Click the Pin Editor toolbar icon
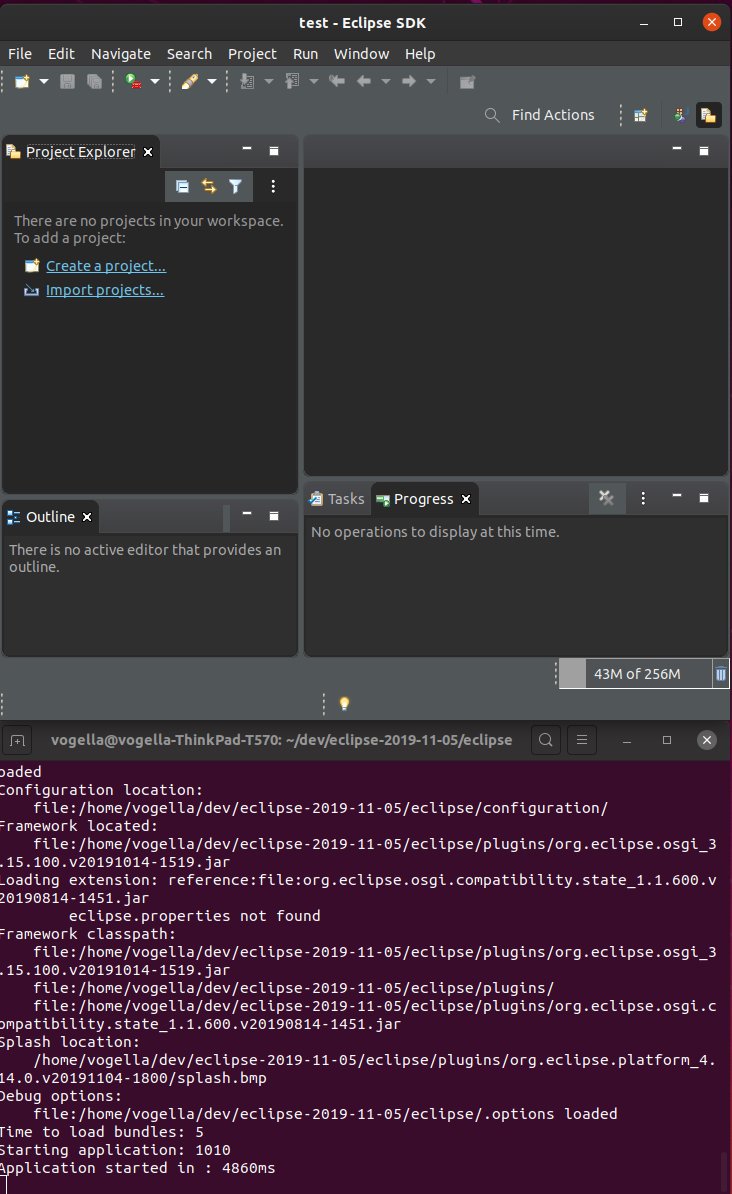This screenshot has width=732, height=1194. coord(467,81)
